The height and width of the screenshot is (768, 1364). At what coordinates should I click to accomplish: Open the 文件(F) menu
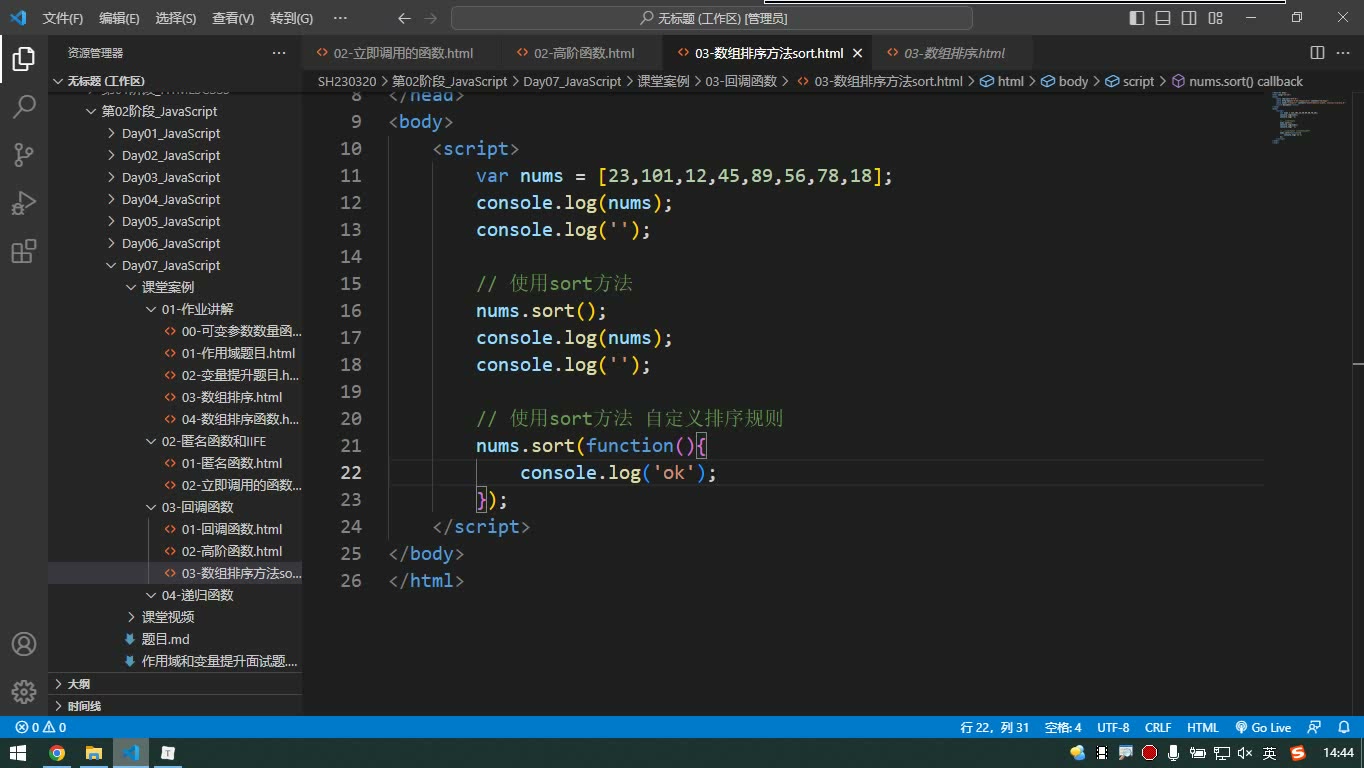63,18
